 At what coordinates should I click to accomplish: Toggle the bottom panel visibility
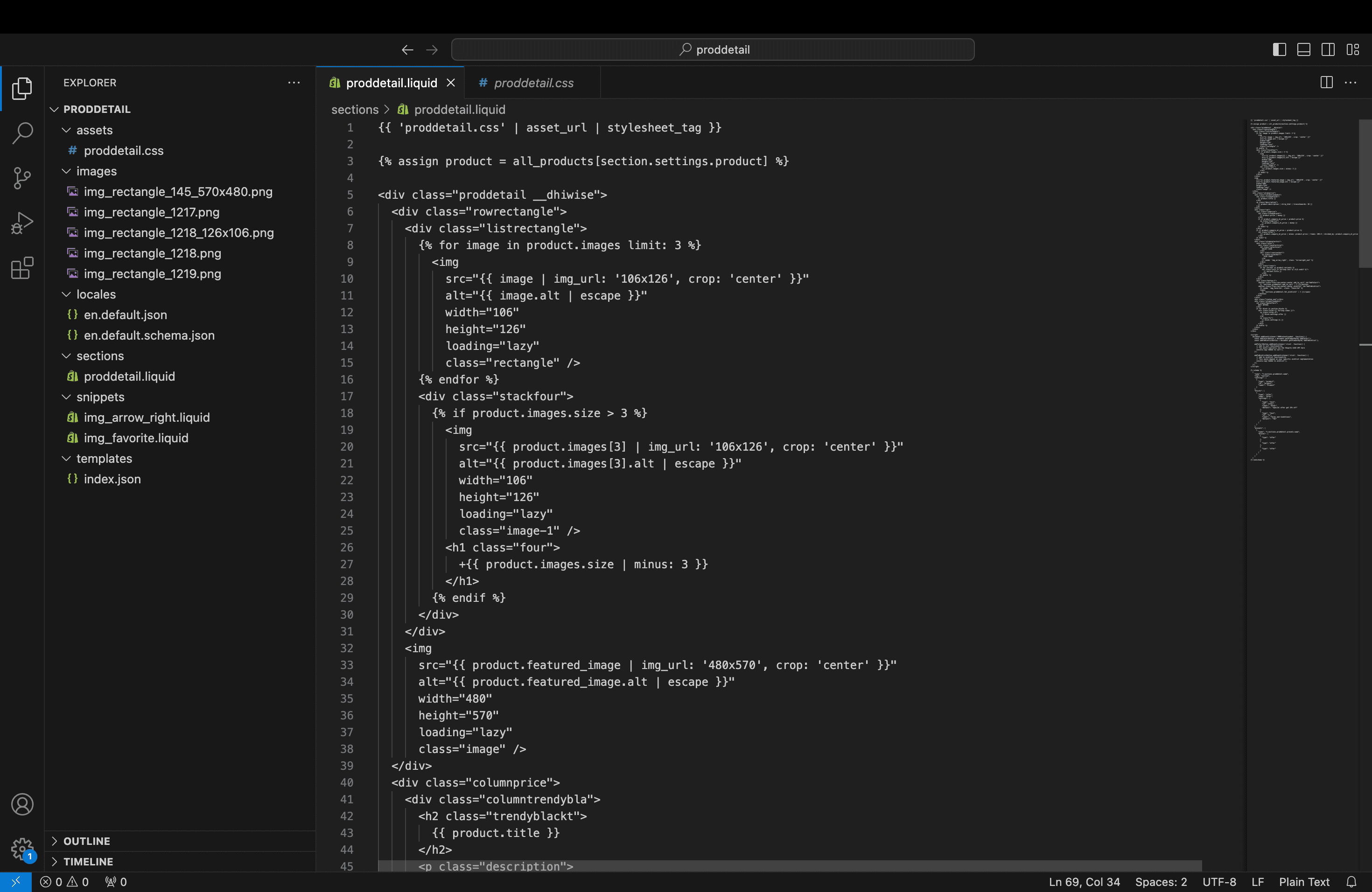[1303, 49]
